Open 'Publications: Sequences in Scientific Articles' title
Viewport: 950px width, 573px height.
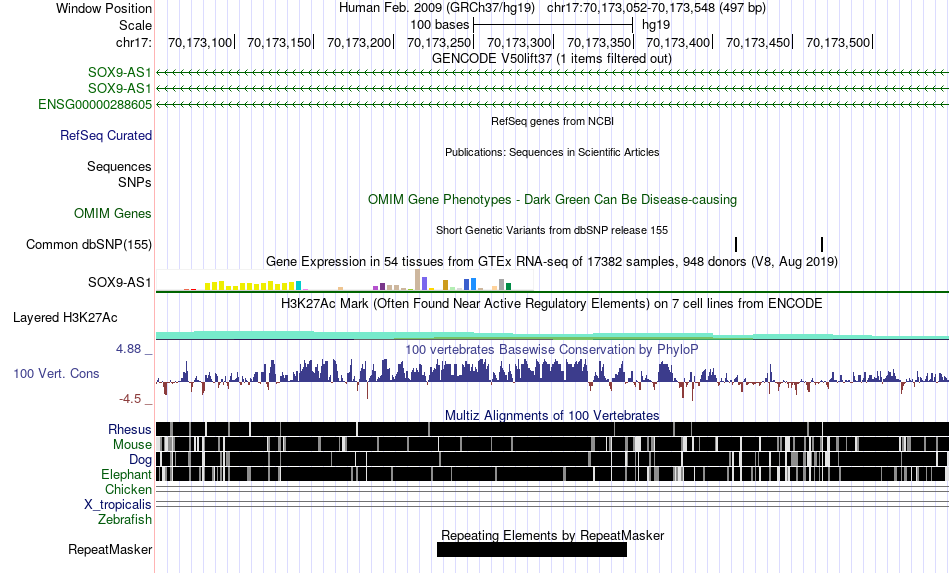click(x=552, y=152)
